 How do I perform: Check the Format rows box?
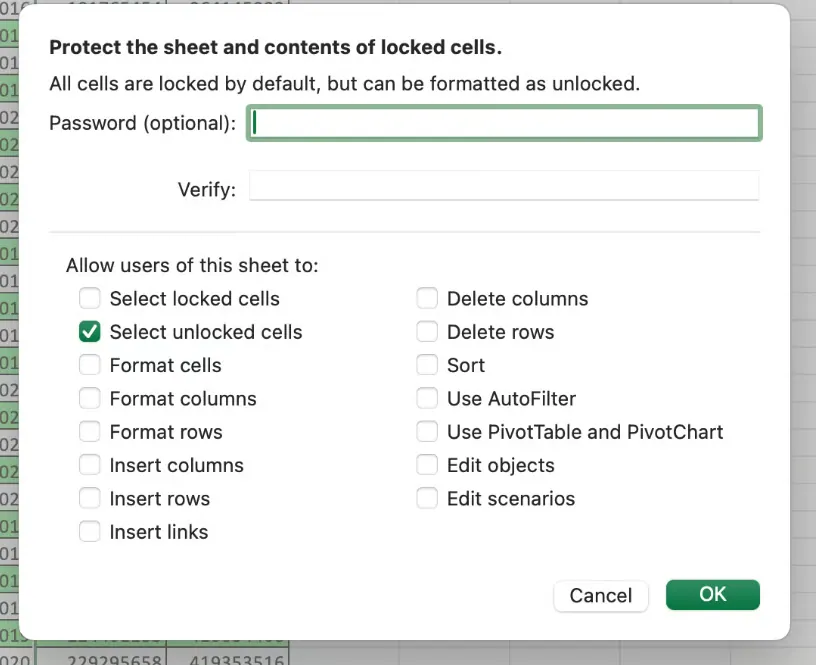[89, 431]
